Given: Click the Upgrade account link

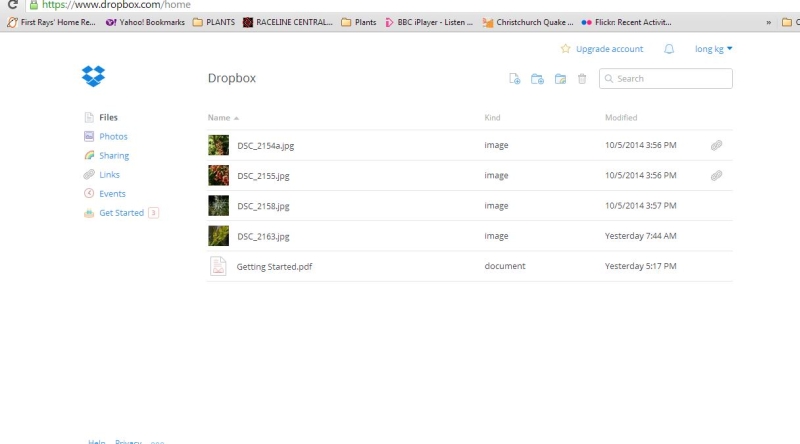Looking at the screenshot, I should tap(609, 49).
